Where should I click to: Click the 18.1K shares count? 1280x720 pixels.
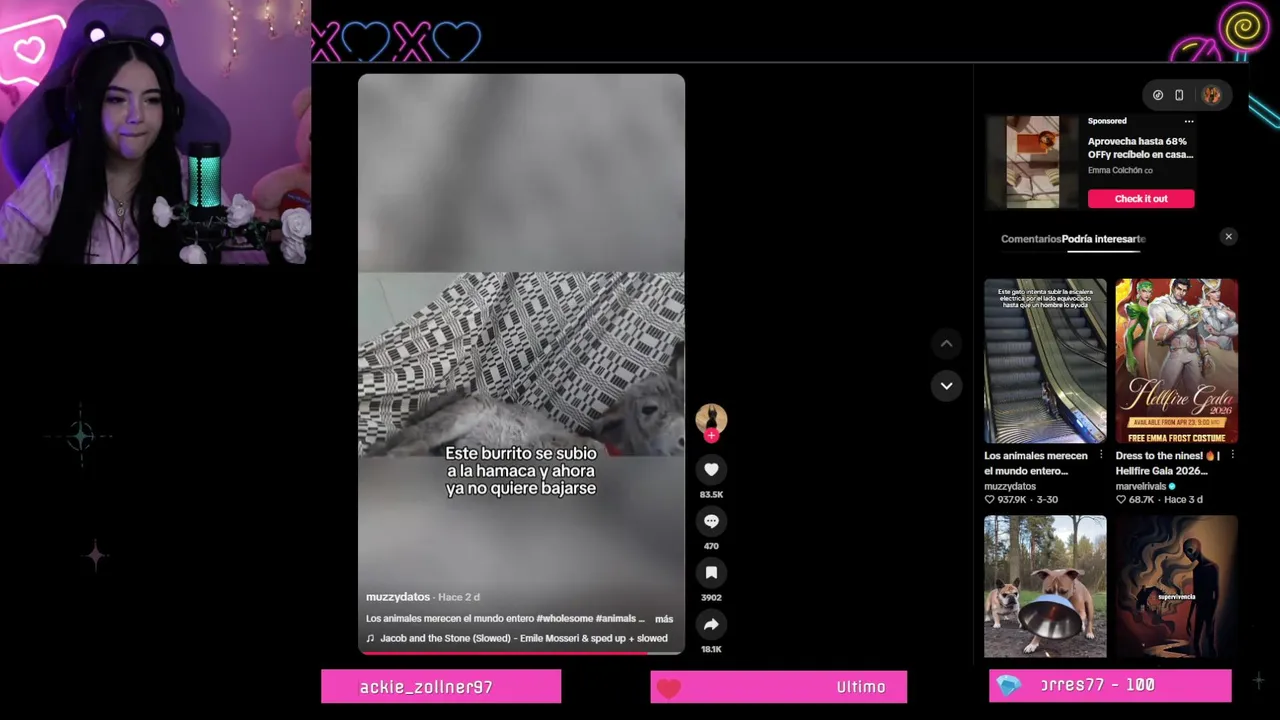pos(711,649)
